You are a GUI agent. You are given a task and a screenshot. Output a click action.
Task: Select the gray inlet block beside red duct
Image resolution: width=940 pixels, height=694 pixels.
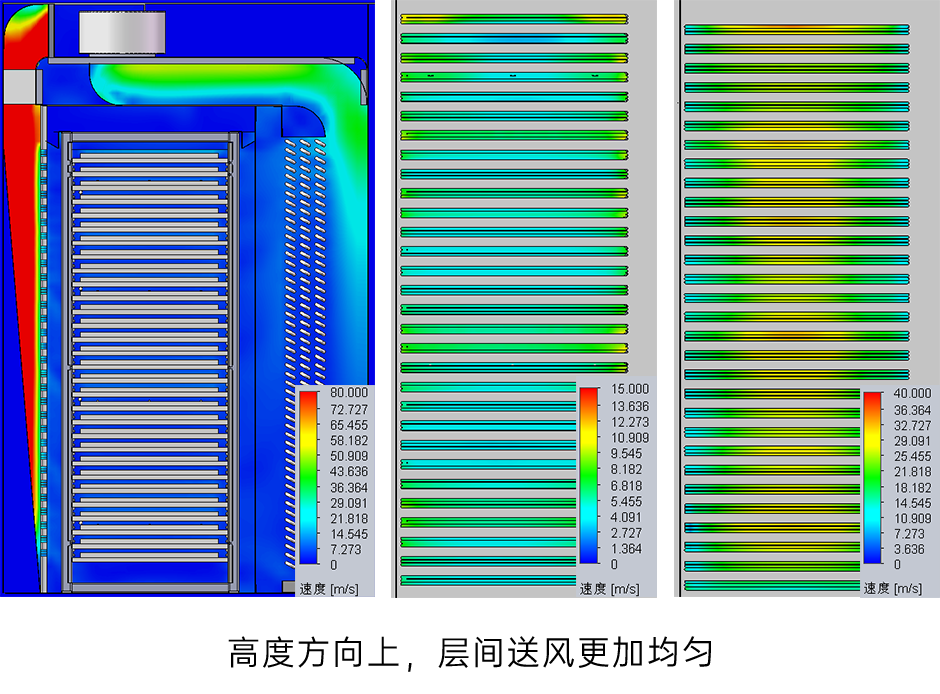19,86
